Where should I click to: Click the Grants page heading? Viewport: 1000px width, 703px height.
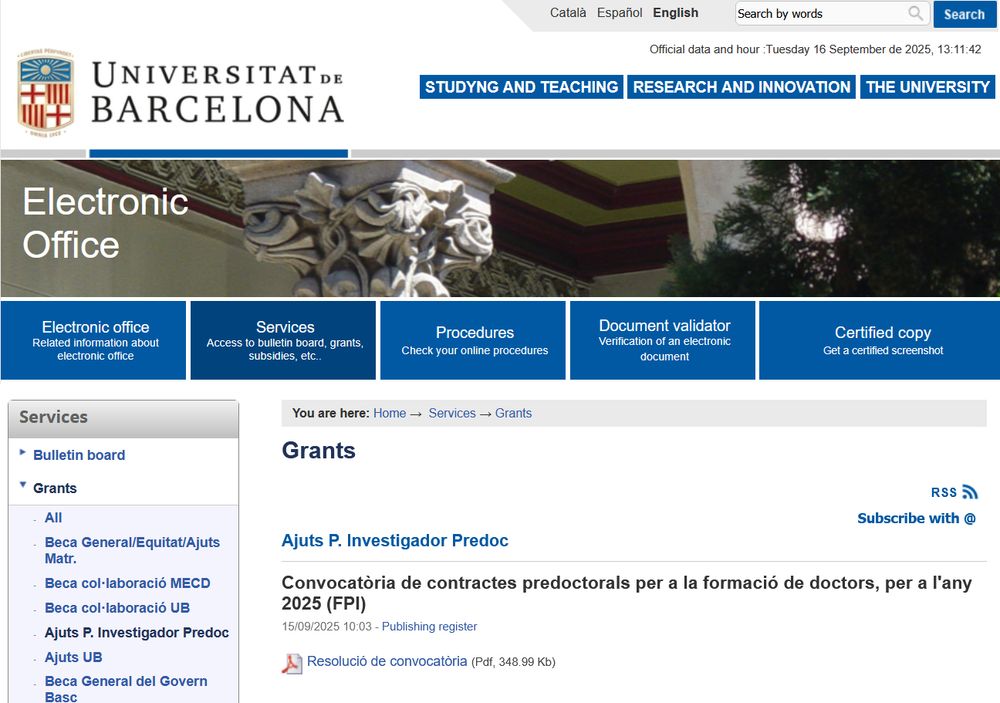tap(318, 450)
